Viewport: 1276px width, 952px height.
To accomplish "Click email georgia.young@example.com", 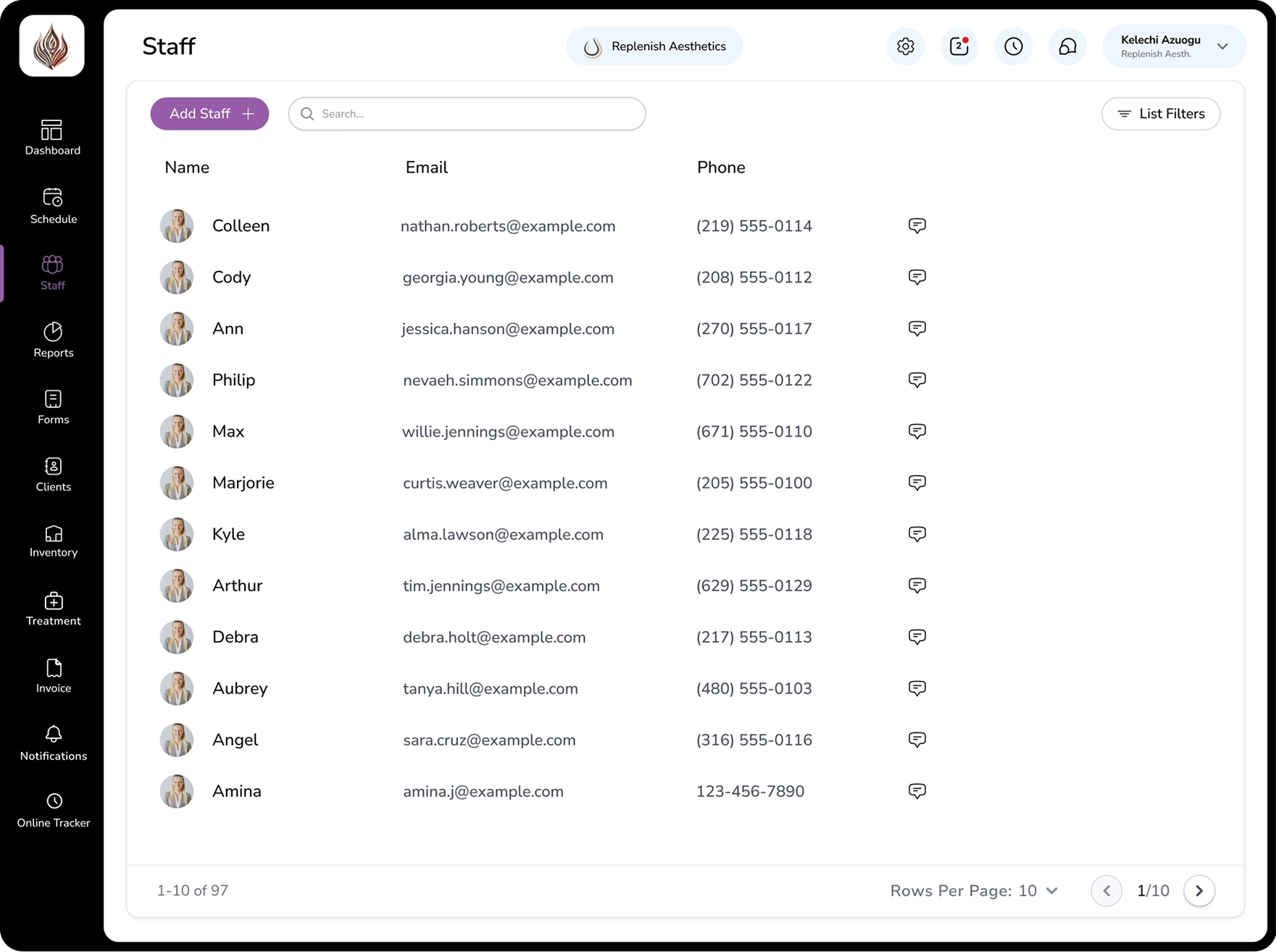I will tap(508, 277).
